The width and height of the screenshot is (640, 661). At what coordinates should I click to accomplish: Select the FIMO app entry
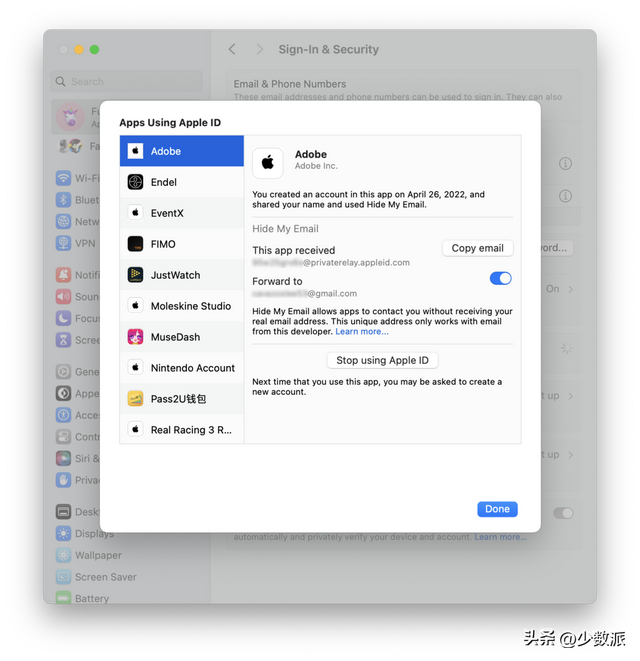tap(182, 244)
